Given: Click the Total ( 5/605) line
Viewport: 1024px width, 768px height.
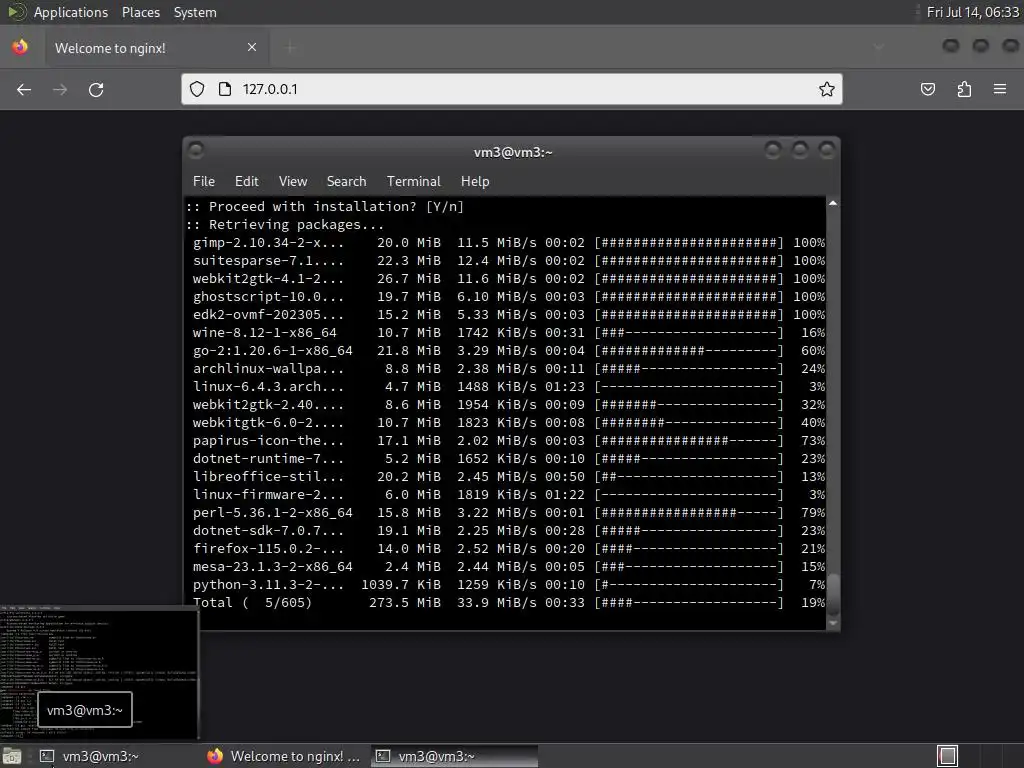Looking at the screenshot, I should 509,603.
